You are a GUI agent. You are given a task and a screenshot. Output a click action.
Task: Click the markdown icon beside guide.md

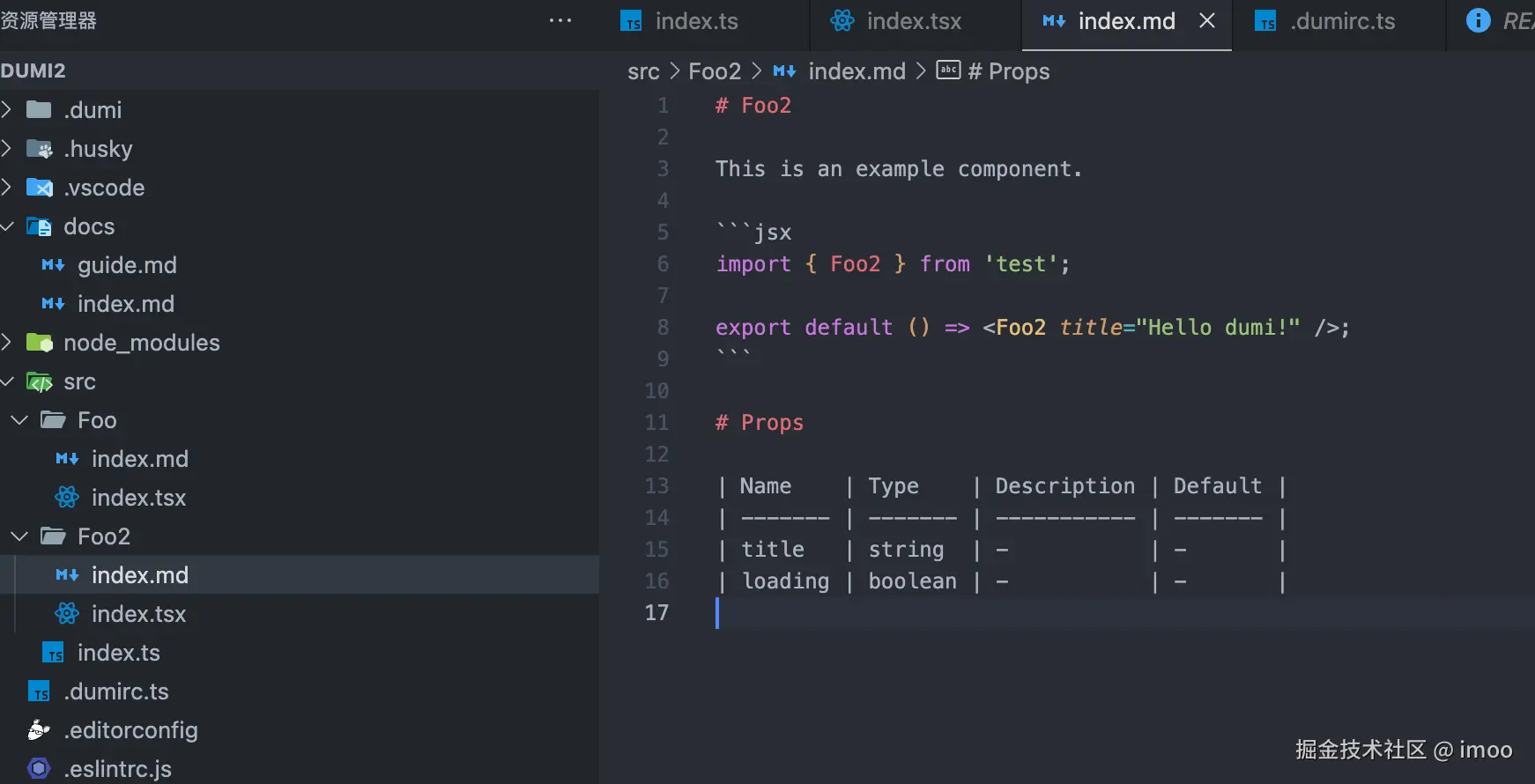[x=53, y=264]
